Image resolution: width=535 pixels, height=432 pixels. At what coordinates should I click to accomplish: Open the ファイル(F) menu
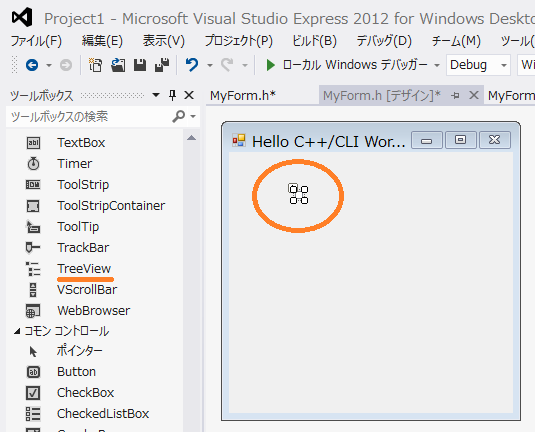[x=36, y=41]
